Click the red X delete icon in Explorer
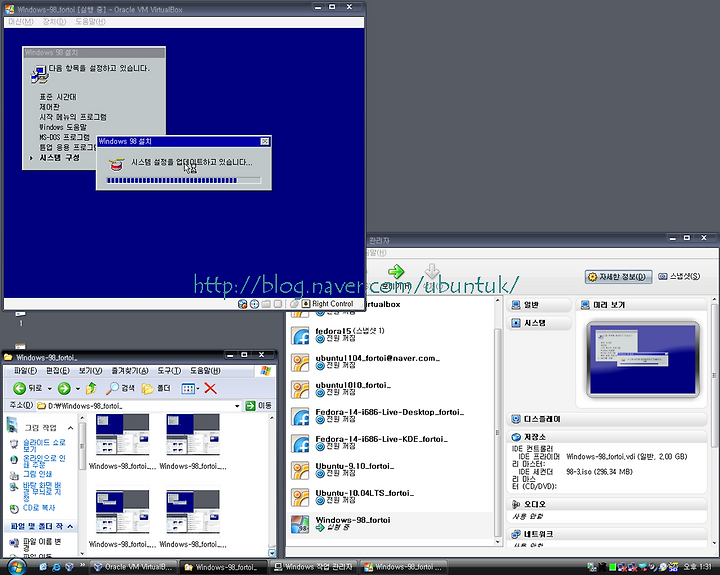The height and width of the screenshot is (575, 720). point(210,389)
